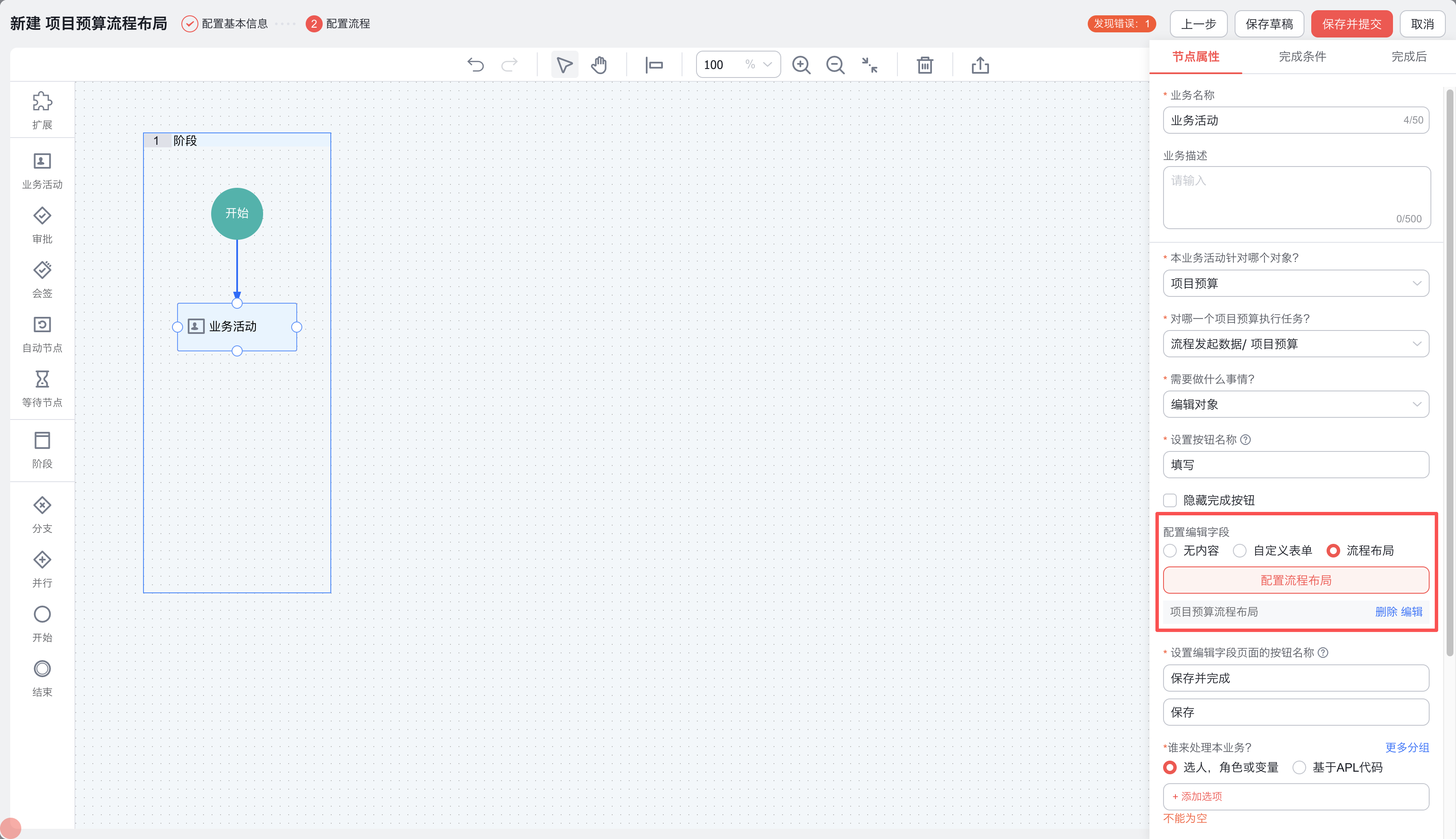
Task: Click the 删除 link for layout
Action: coord(1386,612)
